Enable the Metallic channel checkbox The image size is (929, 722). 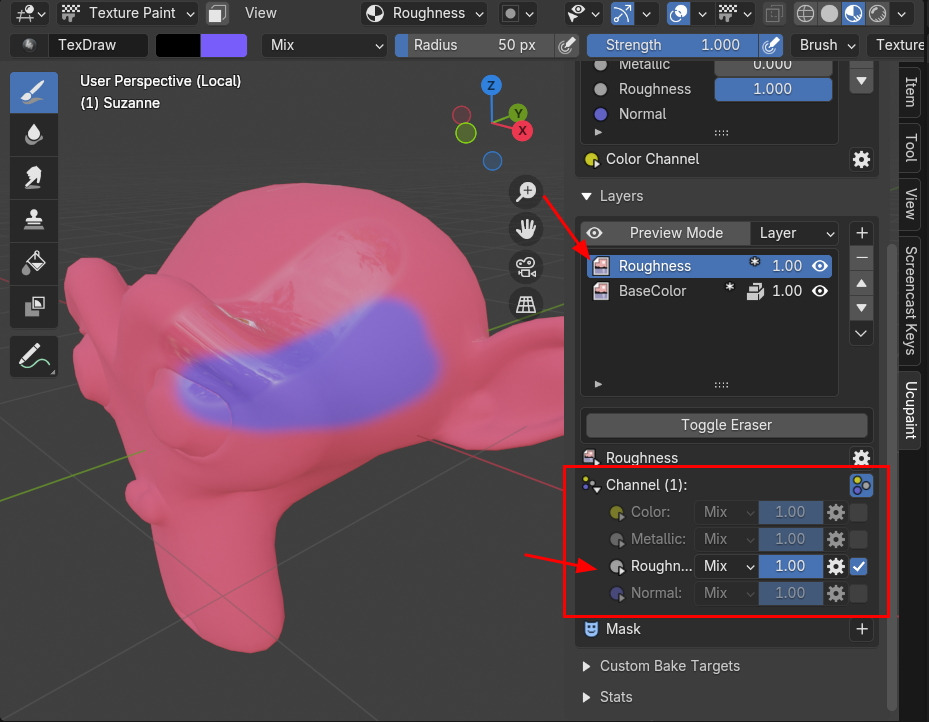click(x=858, y=540)
